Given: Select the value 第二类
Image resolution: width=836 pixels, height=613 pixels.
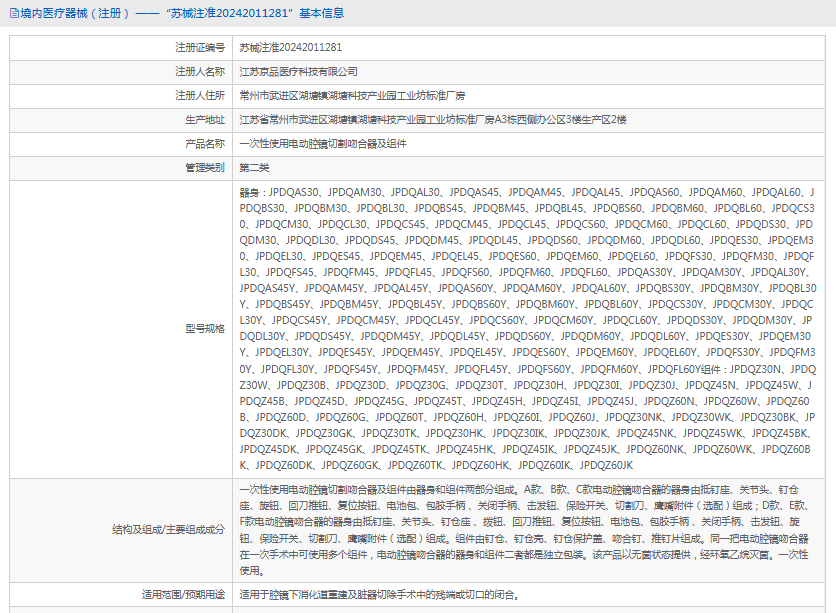Looking at the screenshot, I should [254, 167].
